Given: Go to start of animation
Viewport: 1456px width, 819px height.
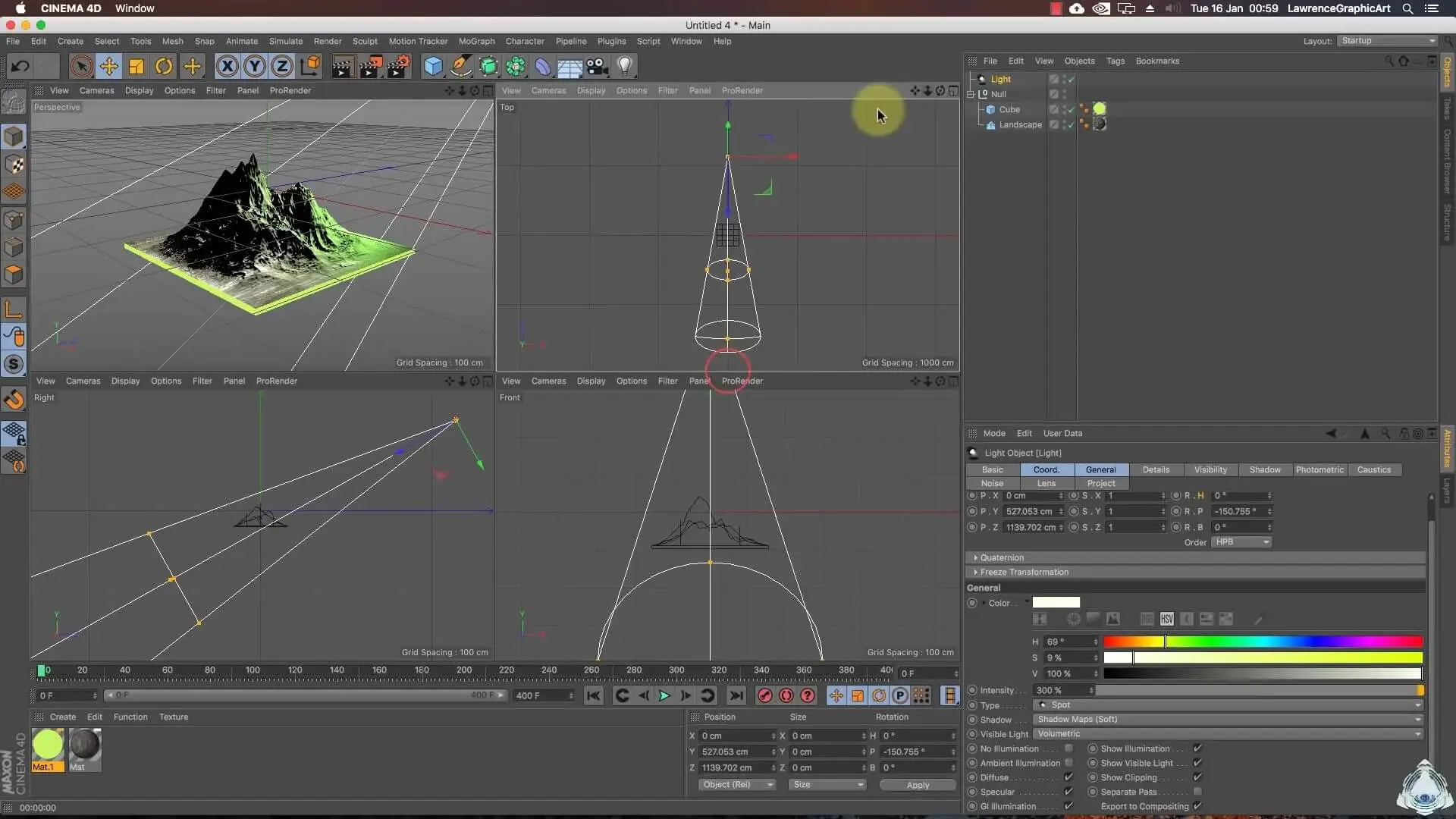Looking at the screenshot, I should 594,695.
